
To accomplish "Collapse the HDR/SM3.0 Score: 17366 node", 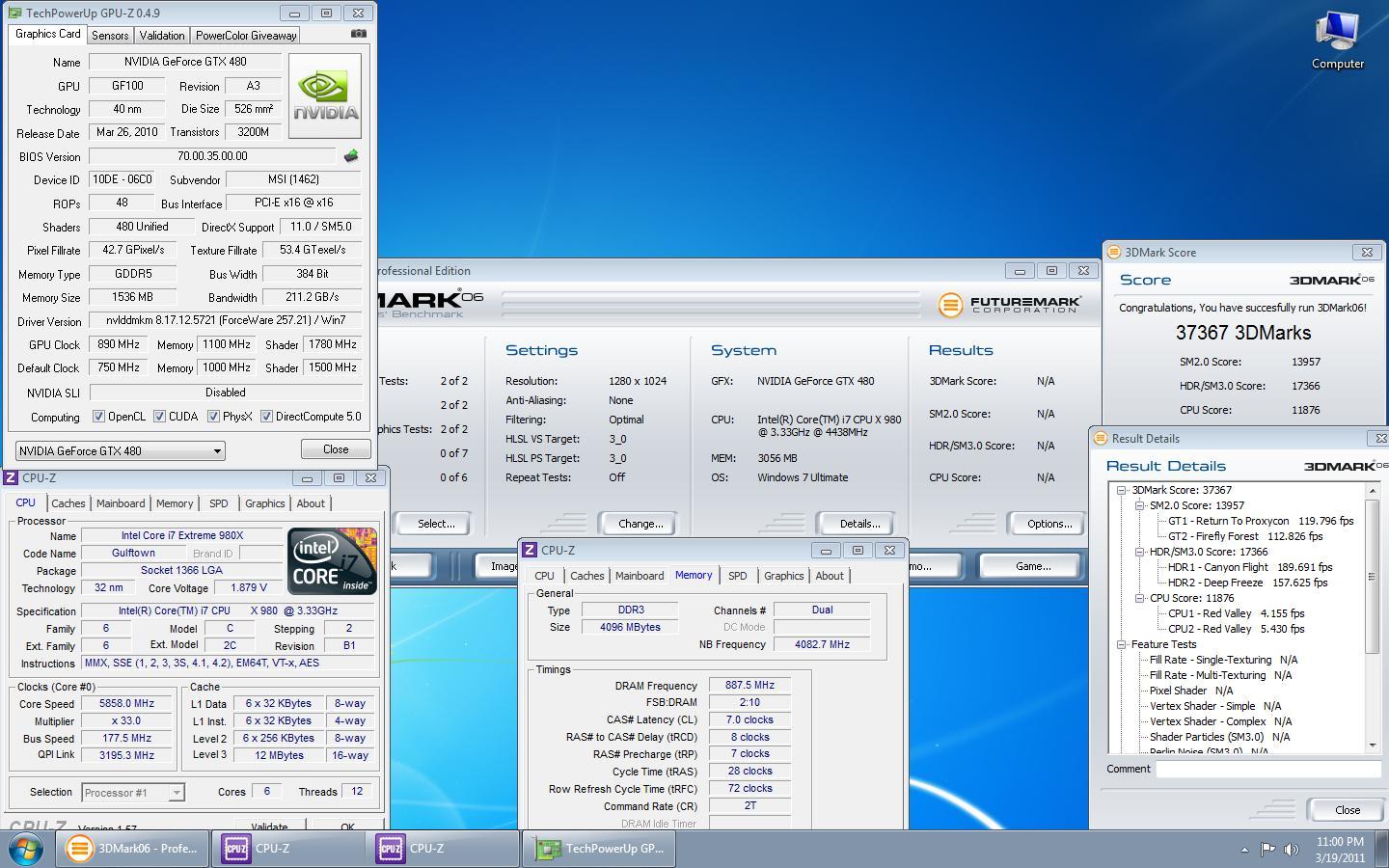I will click(1139, 552).
